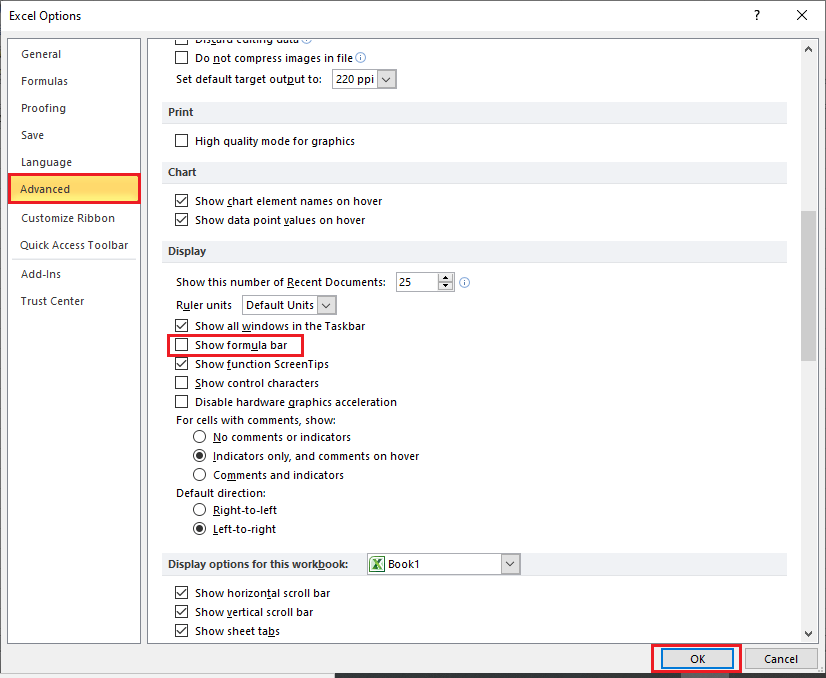Switch to the Trust Center category
The image size is (826, 678).
click(x=52, y=301)
